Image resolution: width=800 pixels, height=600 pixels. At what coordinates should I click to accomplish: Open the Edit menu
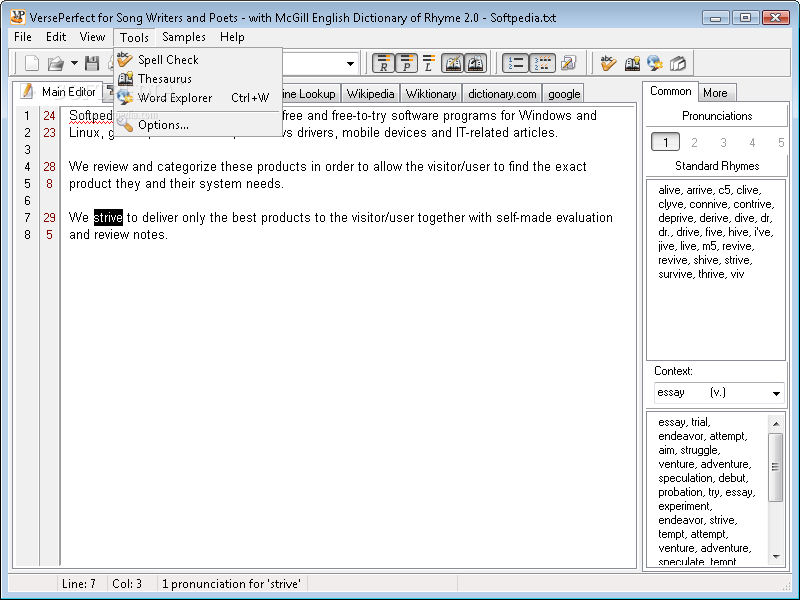[x=56, y=37]
